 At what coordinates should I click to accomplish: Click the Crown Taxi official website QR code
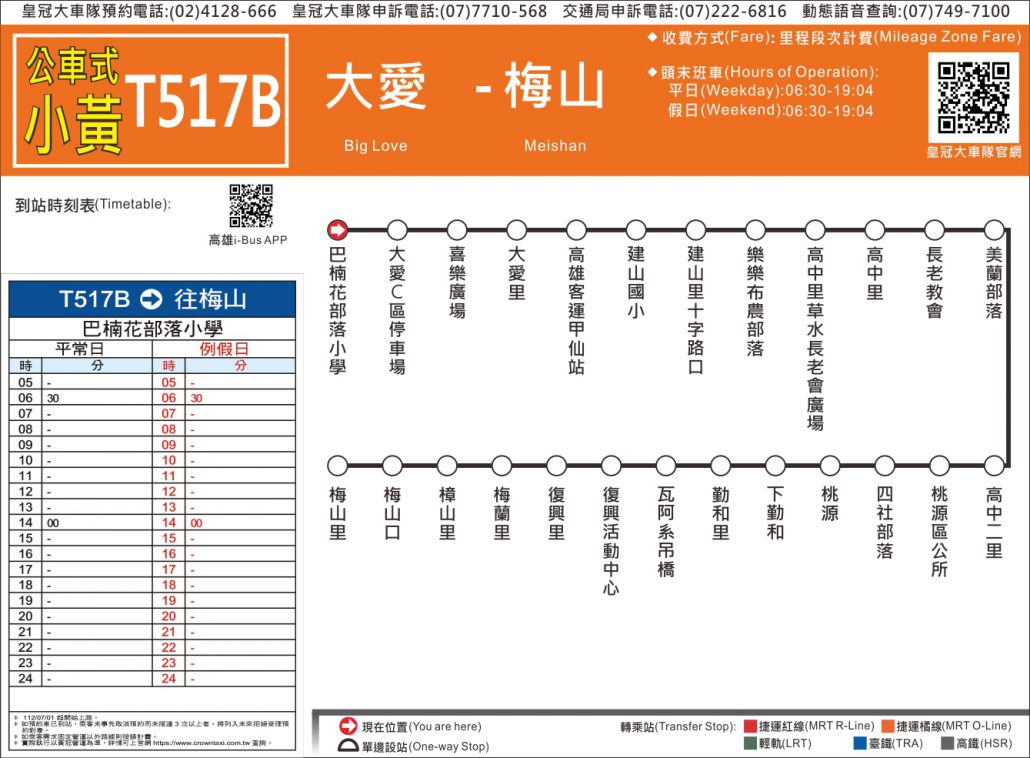click(x=973, y=97)
